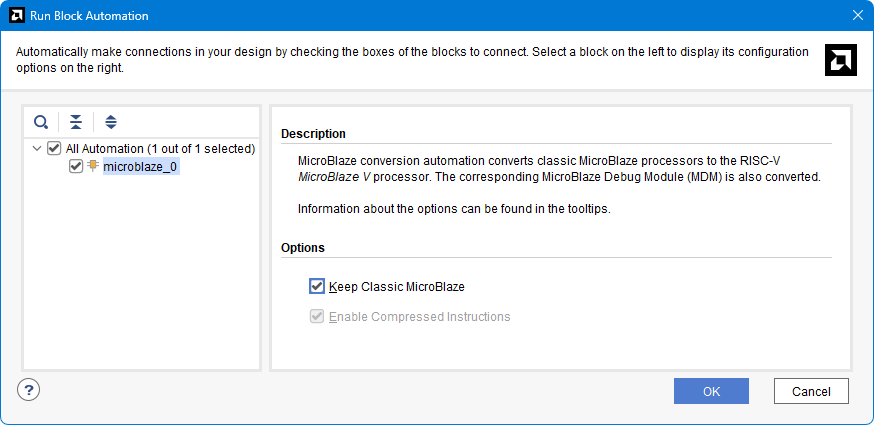Collapse the All Automation tree node
The image size is (874, 425).
coord(37,149)
